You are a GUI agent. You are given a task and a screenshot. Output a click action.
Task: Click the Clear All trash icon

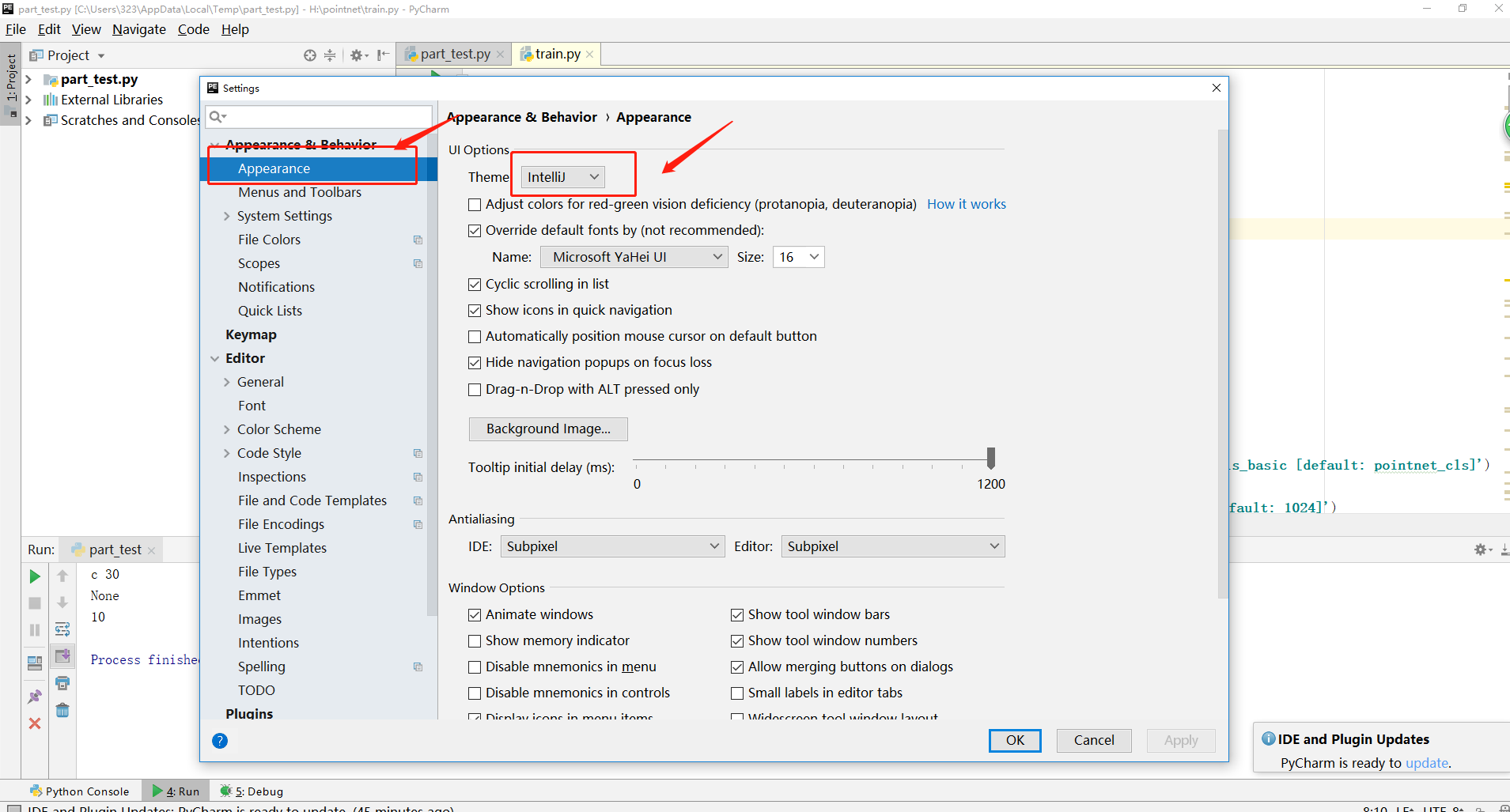click(62, 710)
